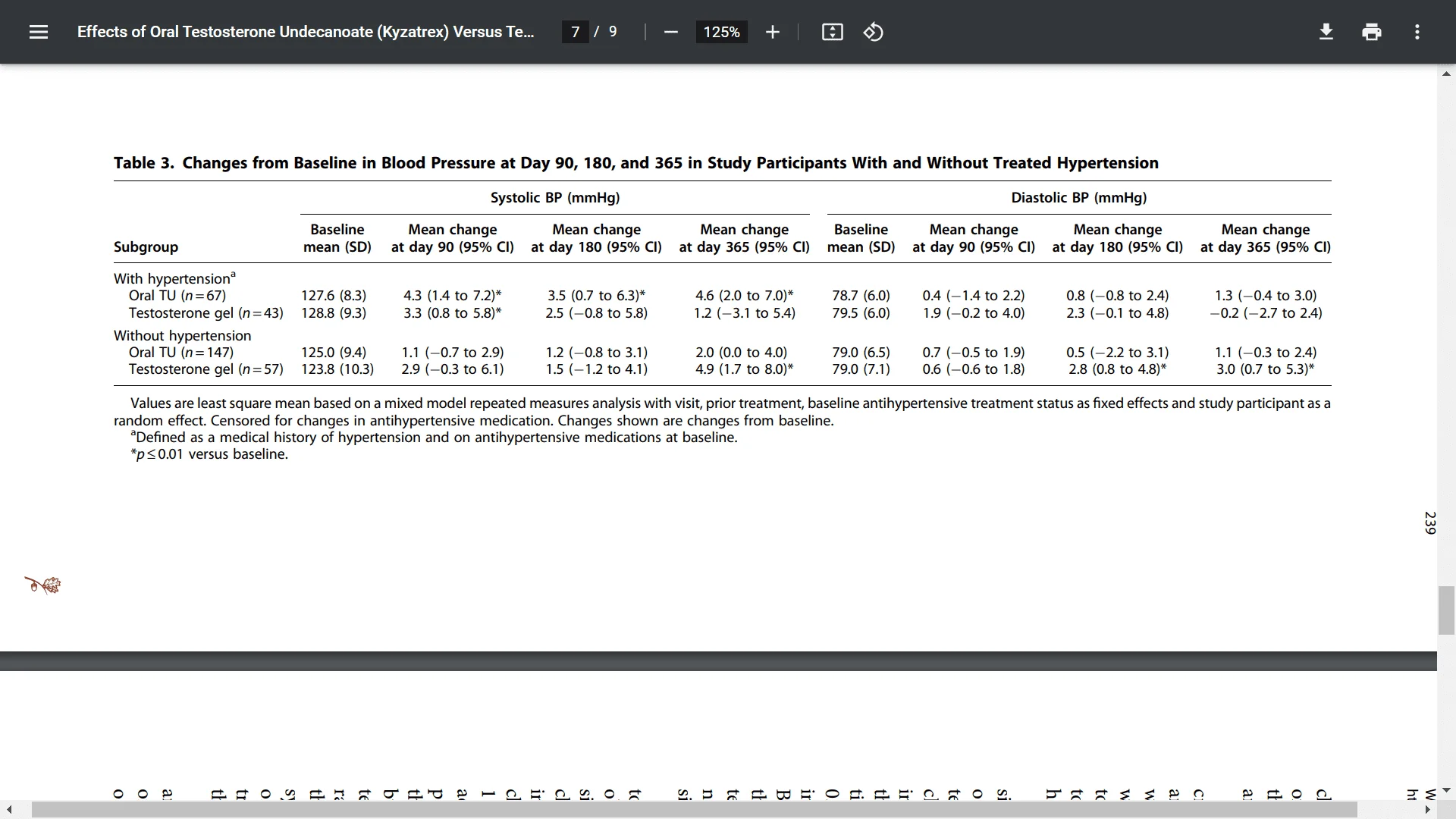
Task: Click the cell '2.8 (0.8 to 4.8)*'
Action: [1118, 369]
